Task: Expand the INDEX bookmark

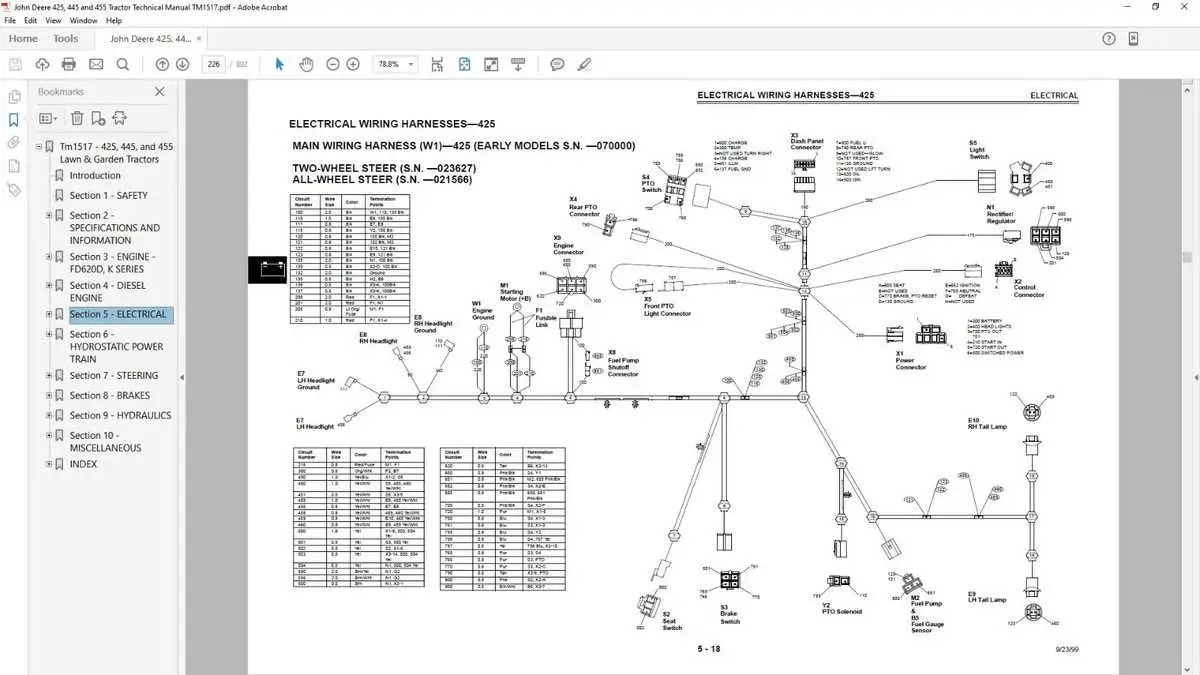Action: (49, 465)
